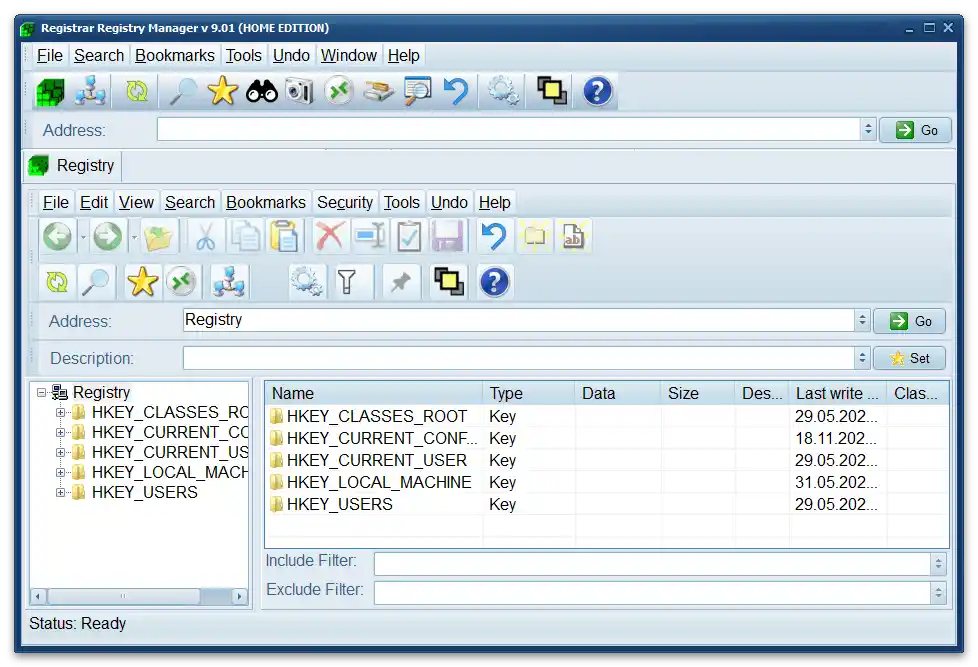Select HKEY_USERS row in the list
The width and height of the screenshot is (978, 667).
pos(606,504)
